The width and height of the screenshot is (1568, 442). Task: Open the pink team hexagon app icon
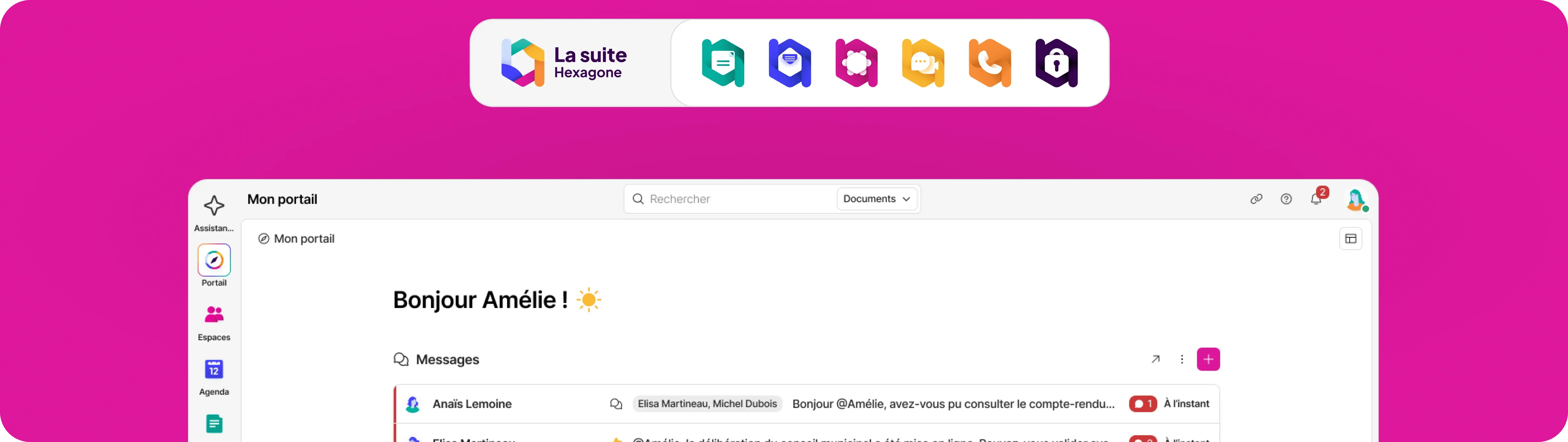[856, 63]
